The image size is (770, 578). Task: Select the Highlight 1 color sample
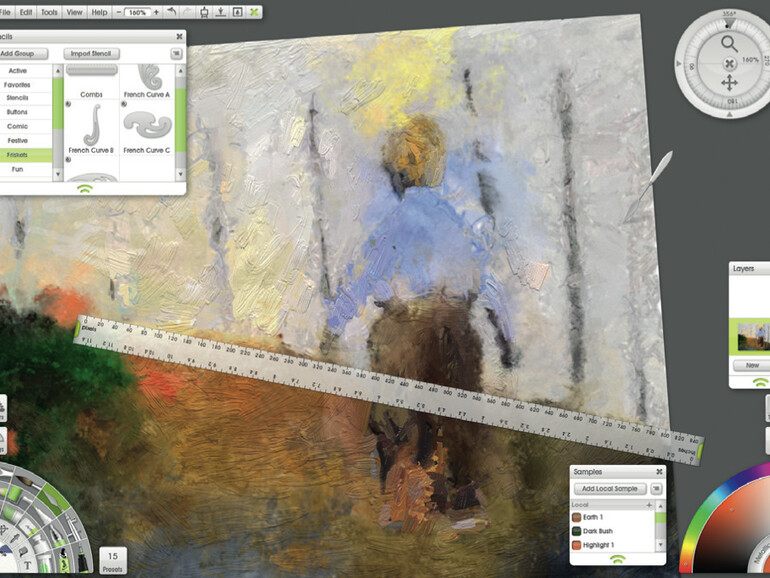(612, 545)
